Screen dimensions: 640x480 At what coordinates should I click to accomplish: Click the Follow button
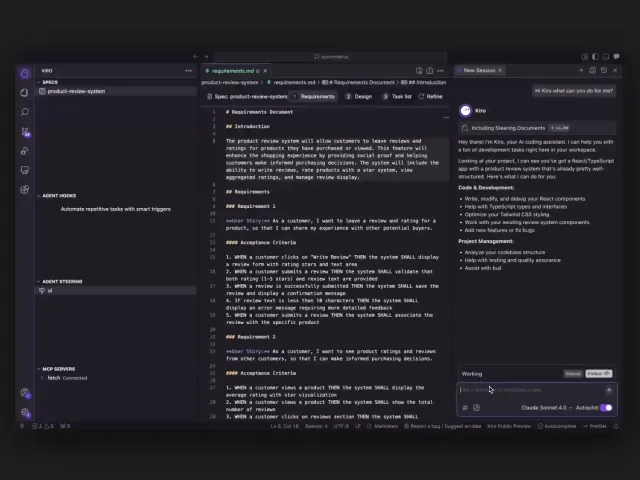tap(598, 374)
